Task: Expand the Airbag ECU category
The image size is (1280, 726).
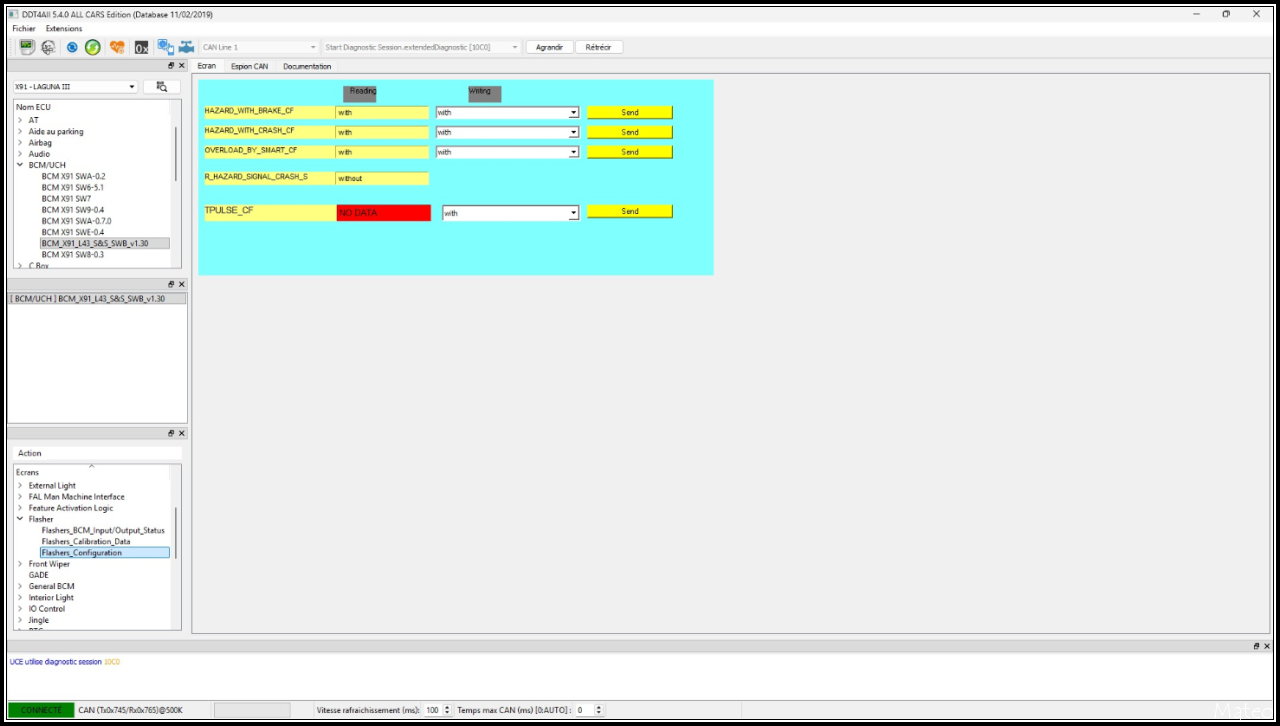Action: (x=20, y=143)
